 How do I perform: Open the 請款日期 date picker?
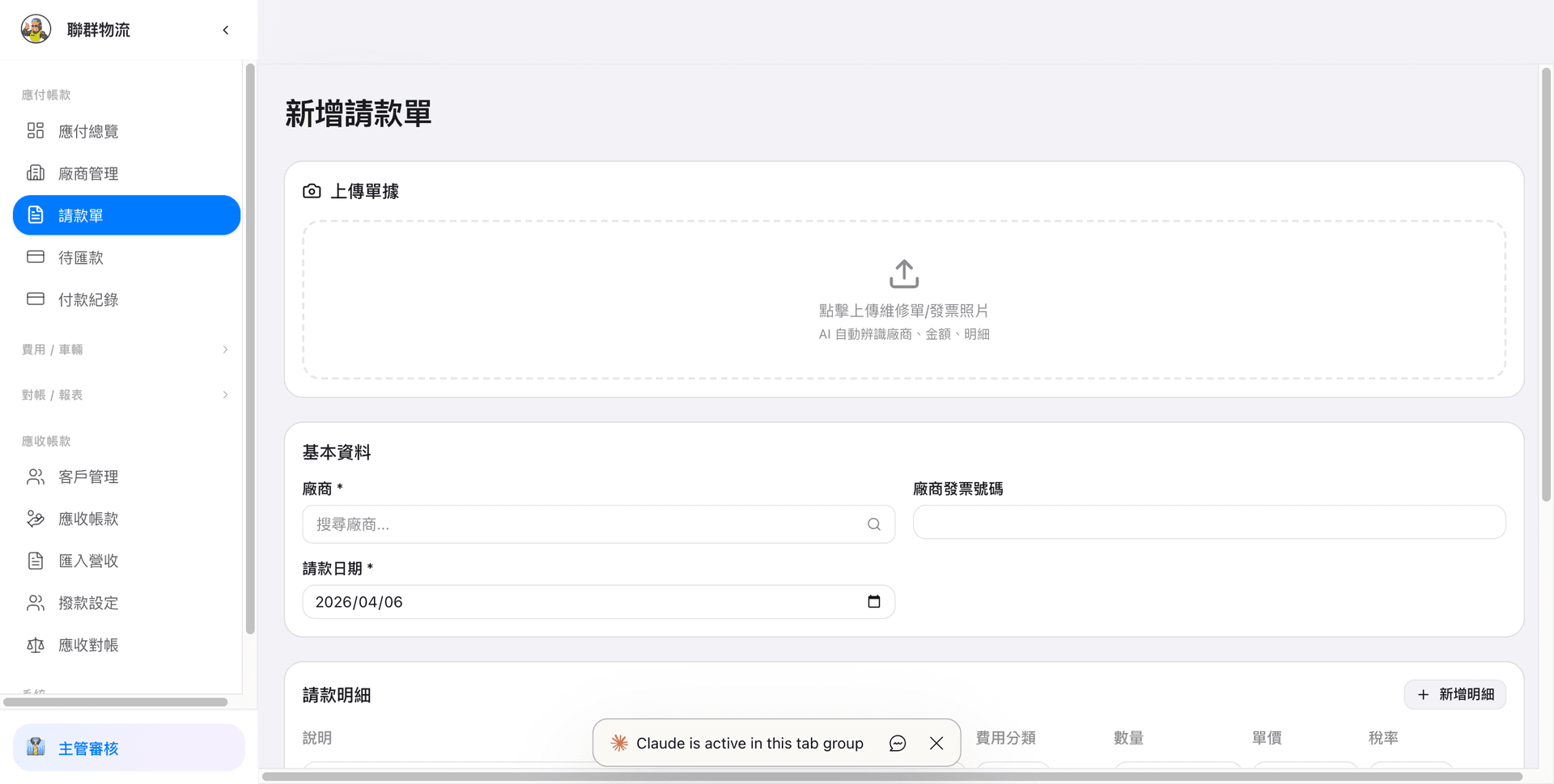tap(873, 601)
